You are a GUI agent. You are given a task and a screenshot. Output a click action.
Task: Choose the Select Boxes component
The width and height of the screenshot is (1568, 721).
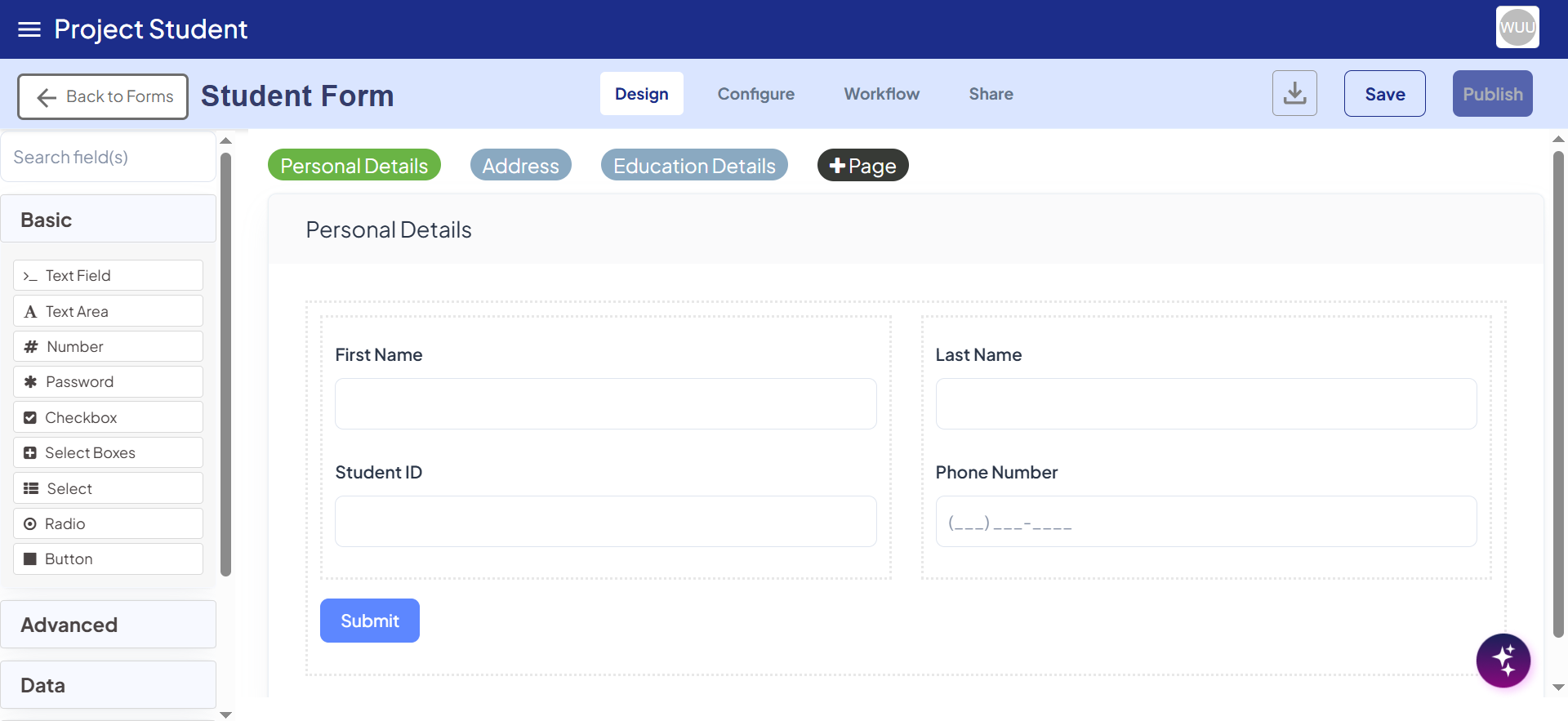point(108,452)
